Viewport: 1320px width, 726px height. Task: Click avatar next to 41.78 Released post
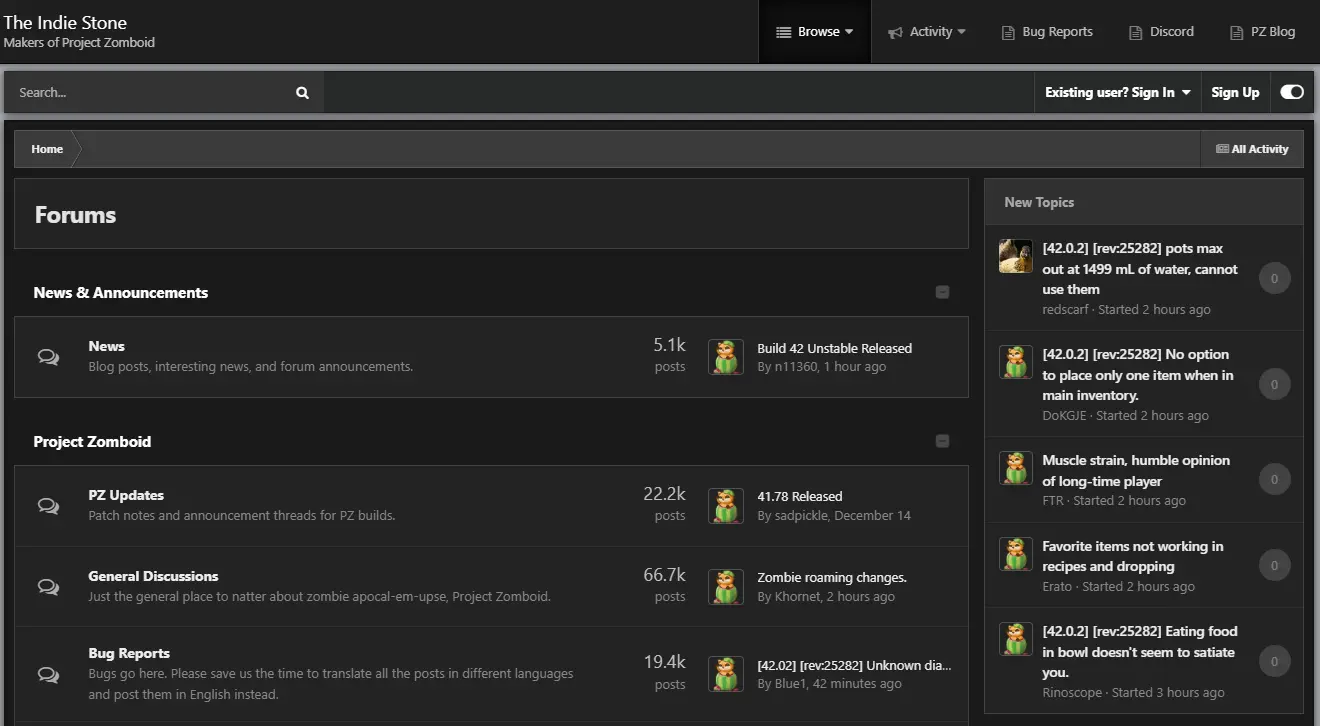(725, 506)
